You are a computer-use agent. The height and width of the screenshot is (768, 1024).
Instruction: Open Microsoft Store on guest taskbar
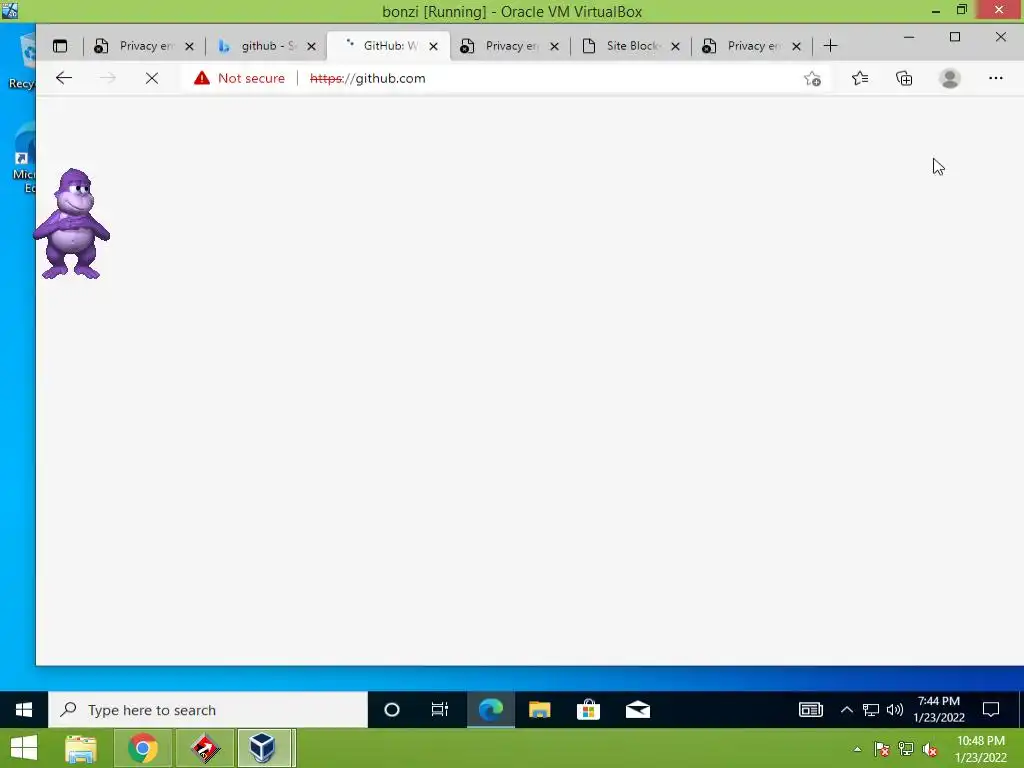coord(588,710)
